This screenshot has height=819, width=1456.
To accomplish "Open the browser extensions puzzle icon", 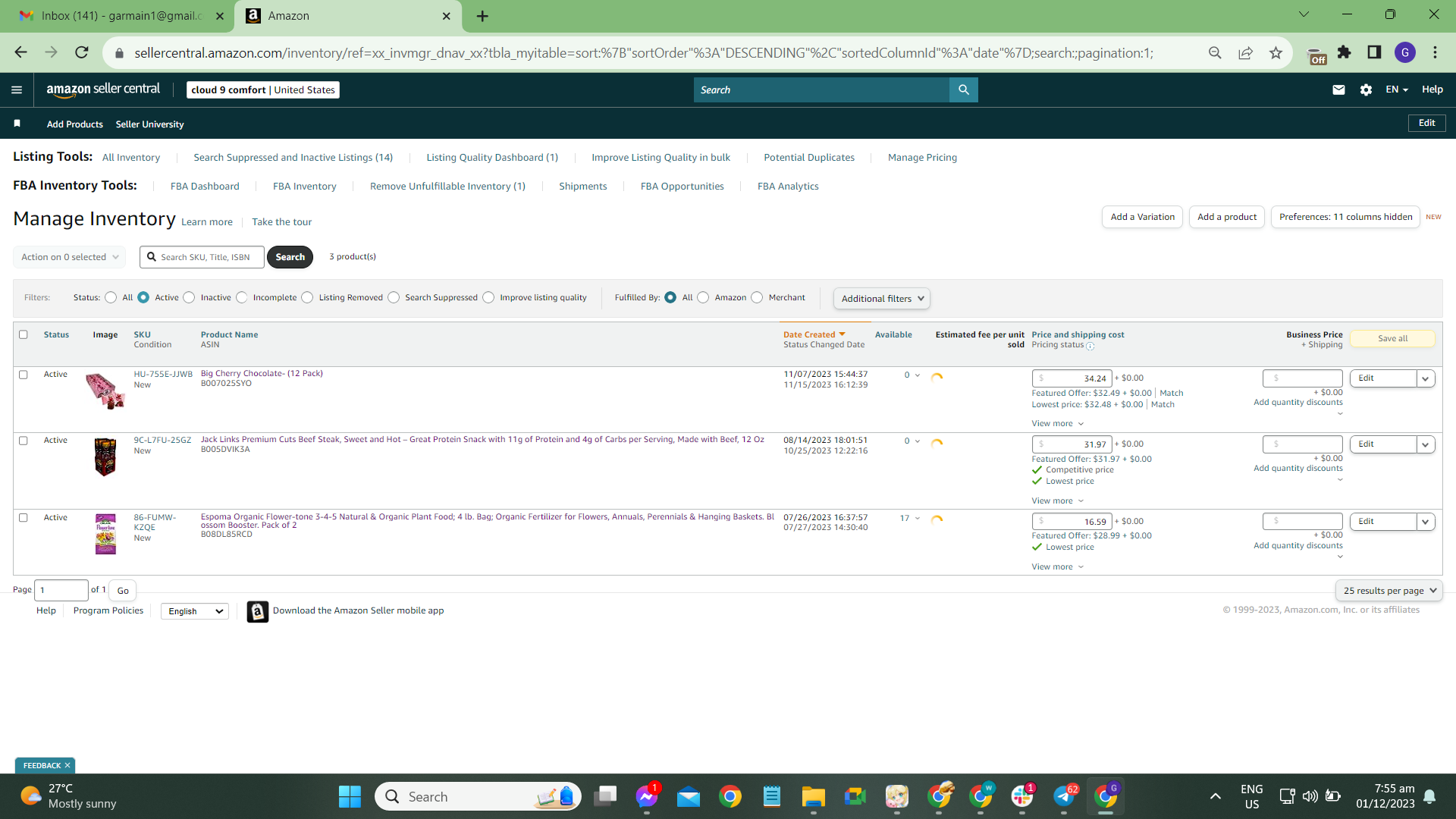I will coord(1345,52).
